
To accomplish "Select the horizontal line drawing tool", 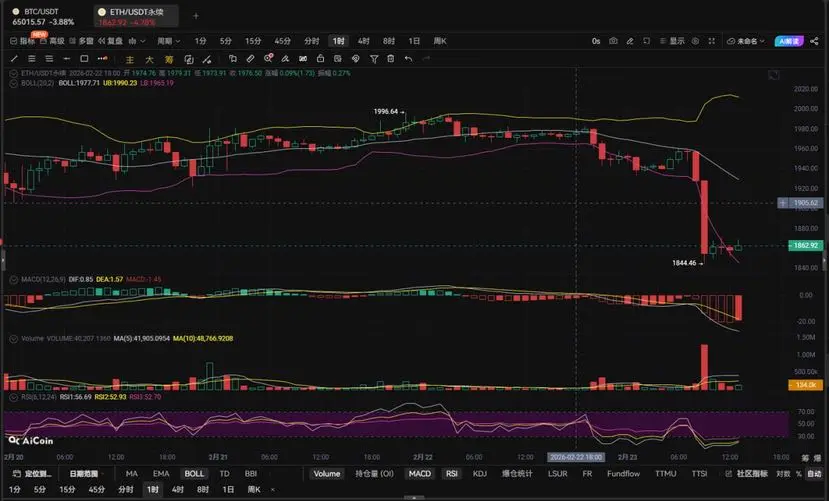I will click(67, 59).
